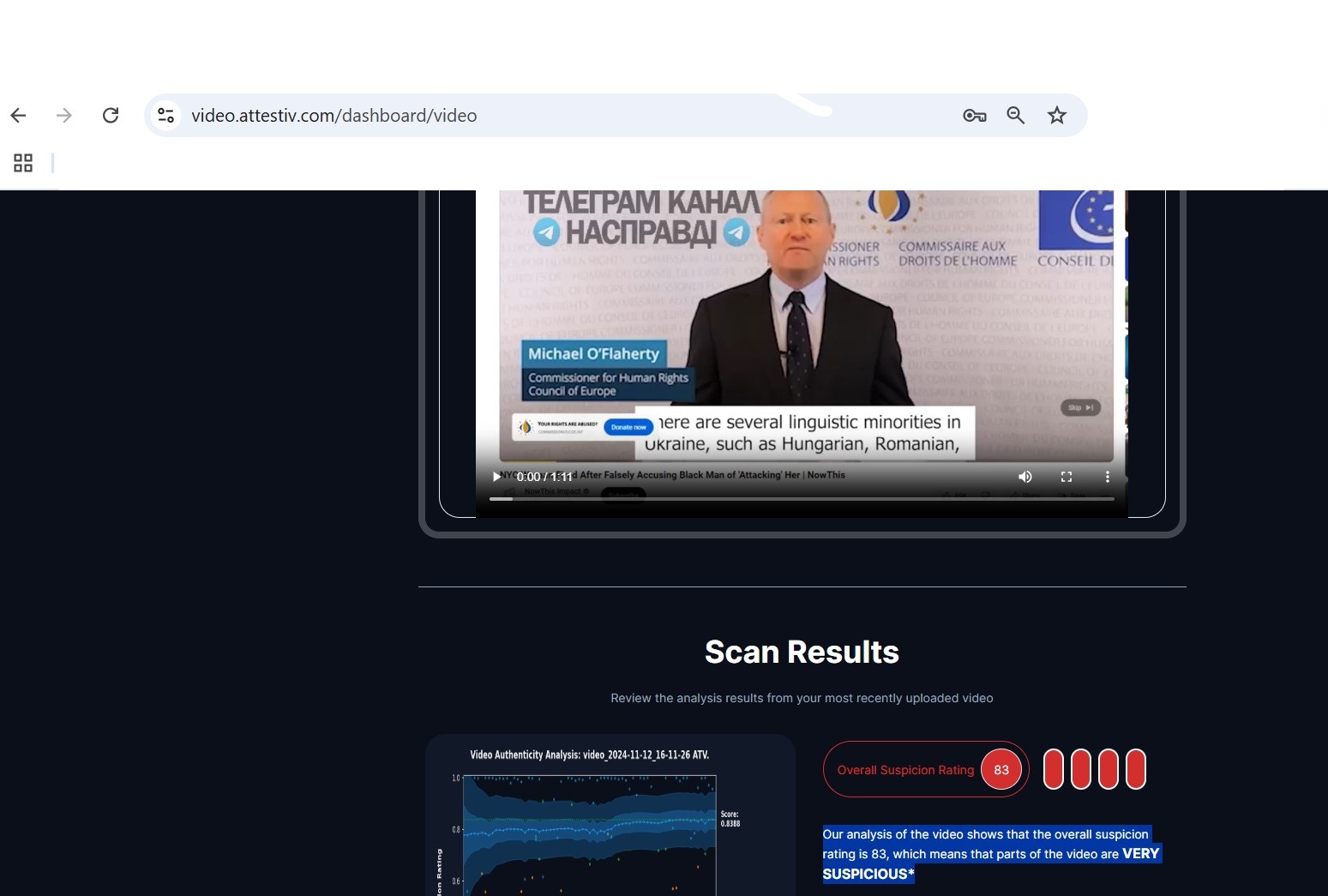Go back to the previous page
Image resolution: width=1328 pixels, height=896 pixels.
coord(19,115)
